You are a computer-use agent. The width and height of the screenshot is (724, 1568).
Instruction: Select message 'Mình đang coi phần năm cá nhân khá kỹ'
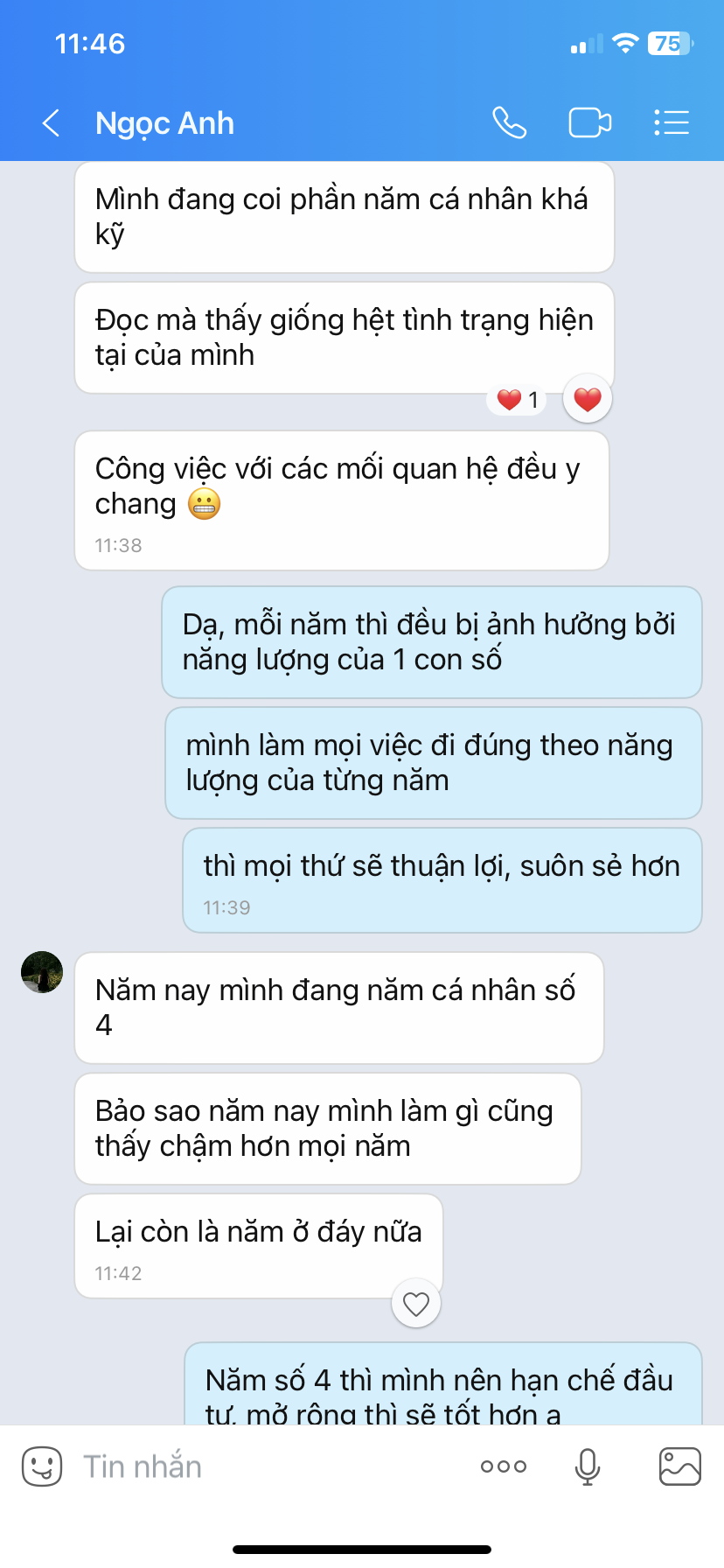click(x=345, y=217)
